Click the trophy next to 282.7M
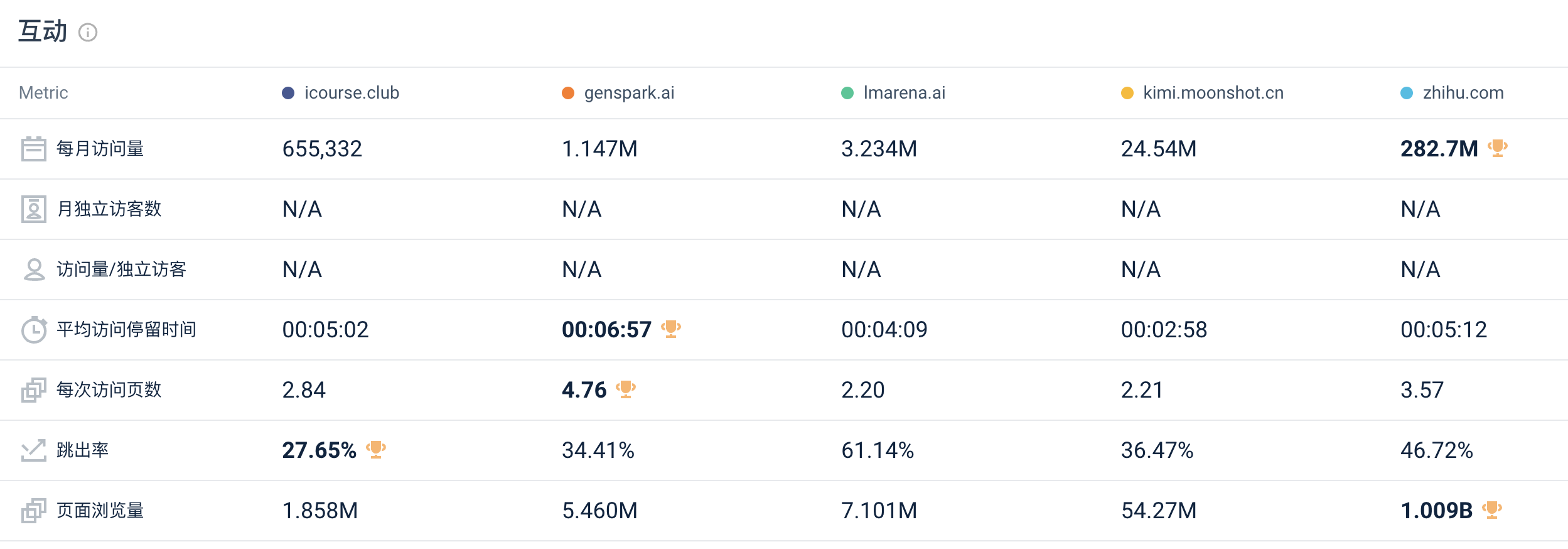This screenshot has height=549, width=1568. pyautogui.click(x=1498, y=148)
